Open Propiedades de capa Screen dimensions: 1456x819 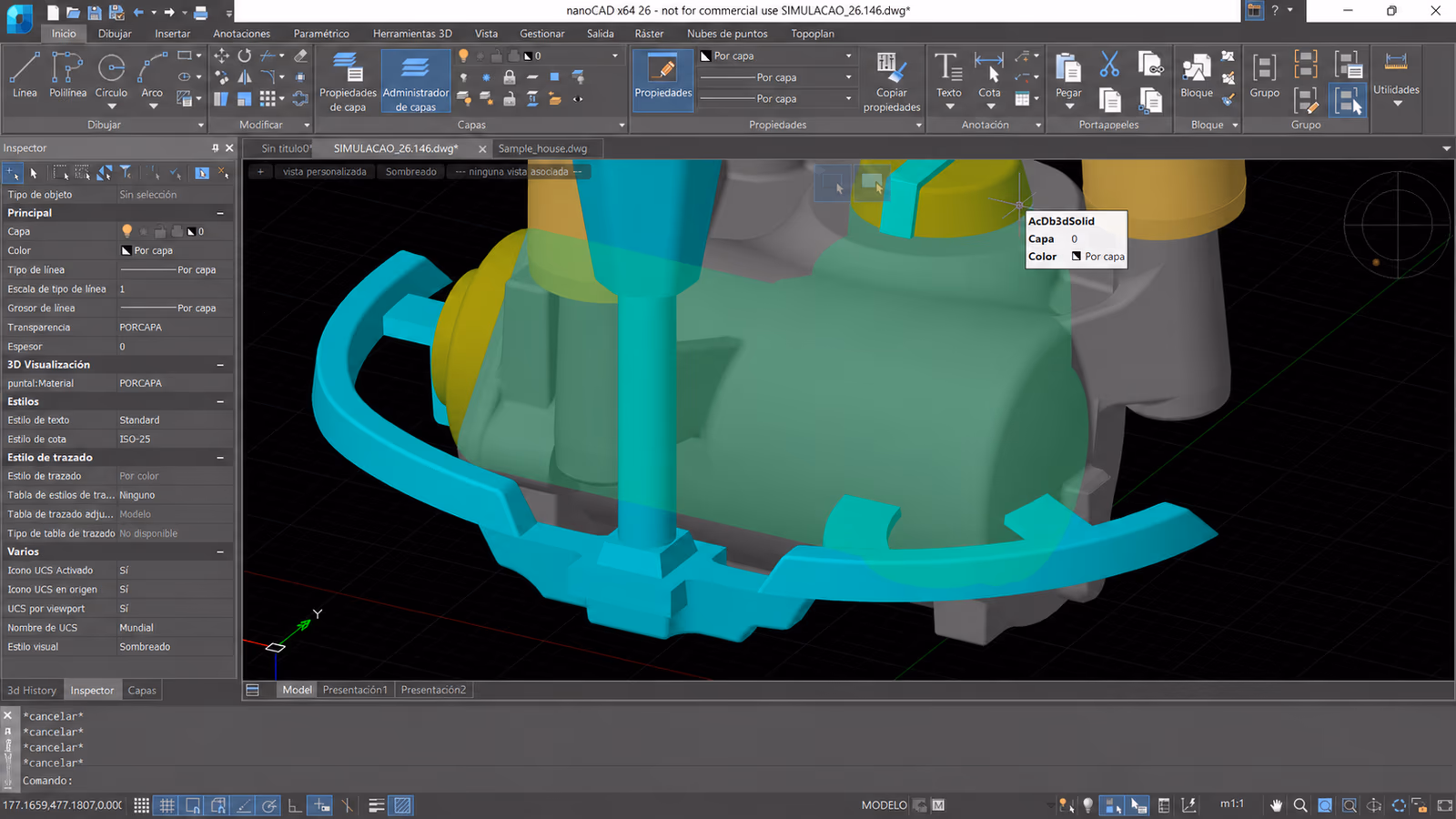click(348, 81)
